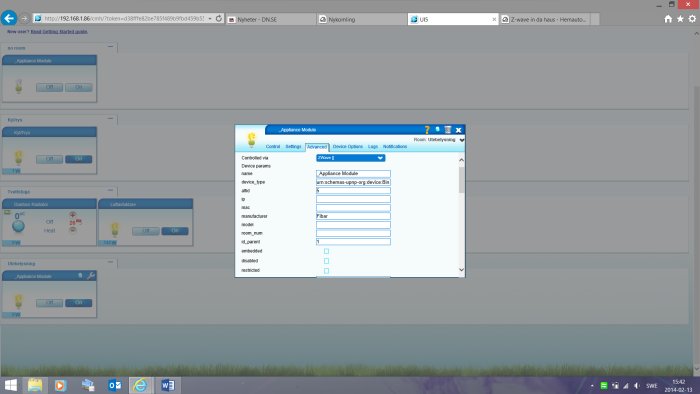
Task: Click Internet Explorer taskbar icon
Action: pyautogui.click(x=141, y=385)
